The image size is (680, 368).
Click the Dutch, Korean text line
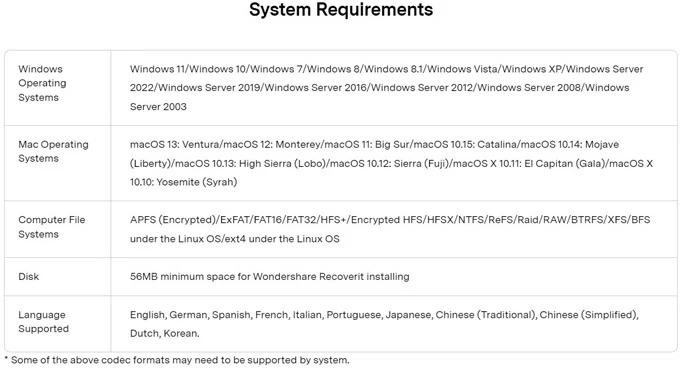point(165,333)
